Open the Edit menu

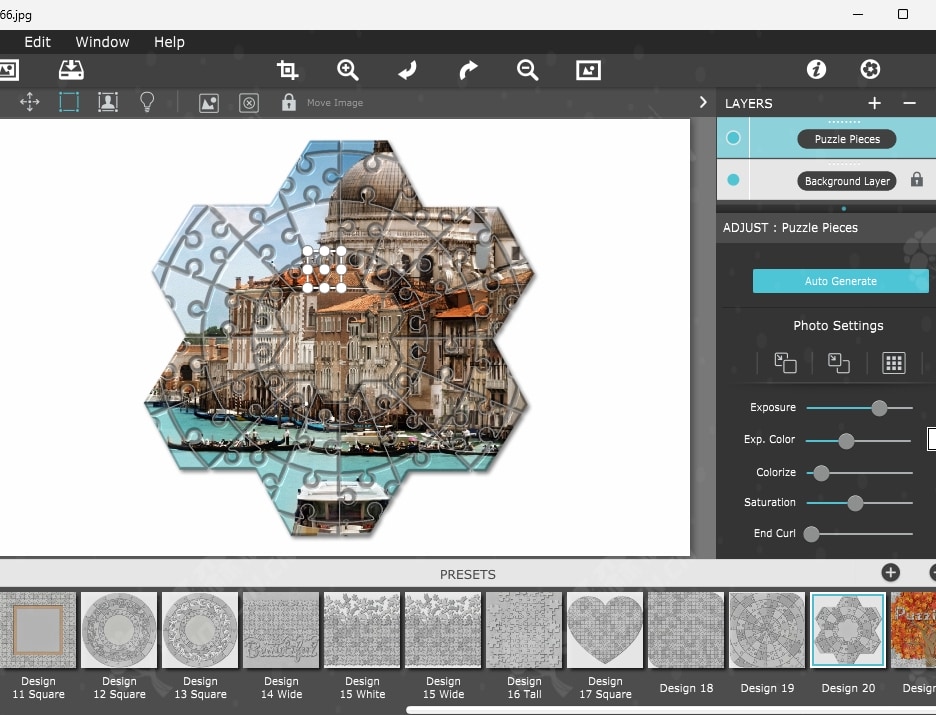tap(38, 42)
